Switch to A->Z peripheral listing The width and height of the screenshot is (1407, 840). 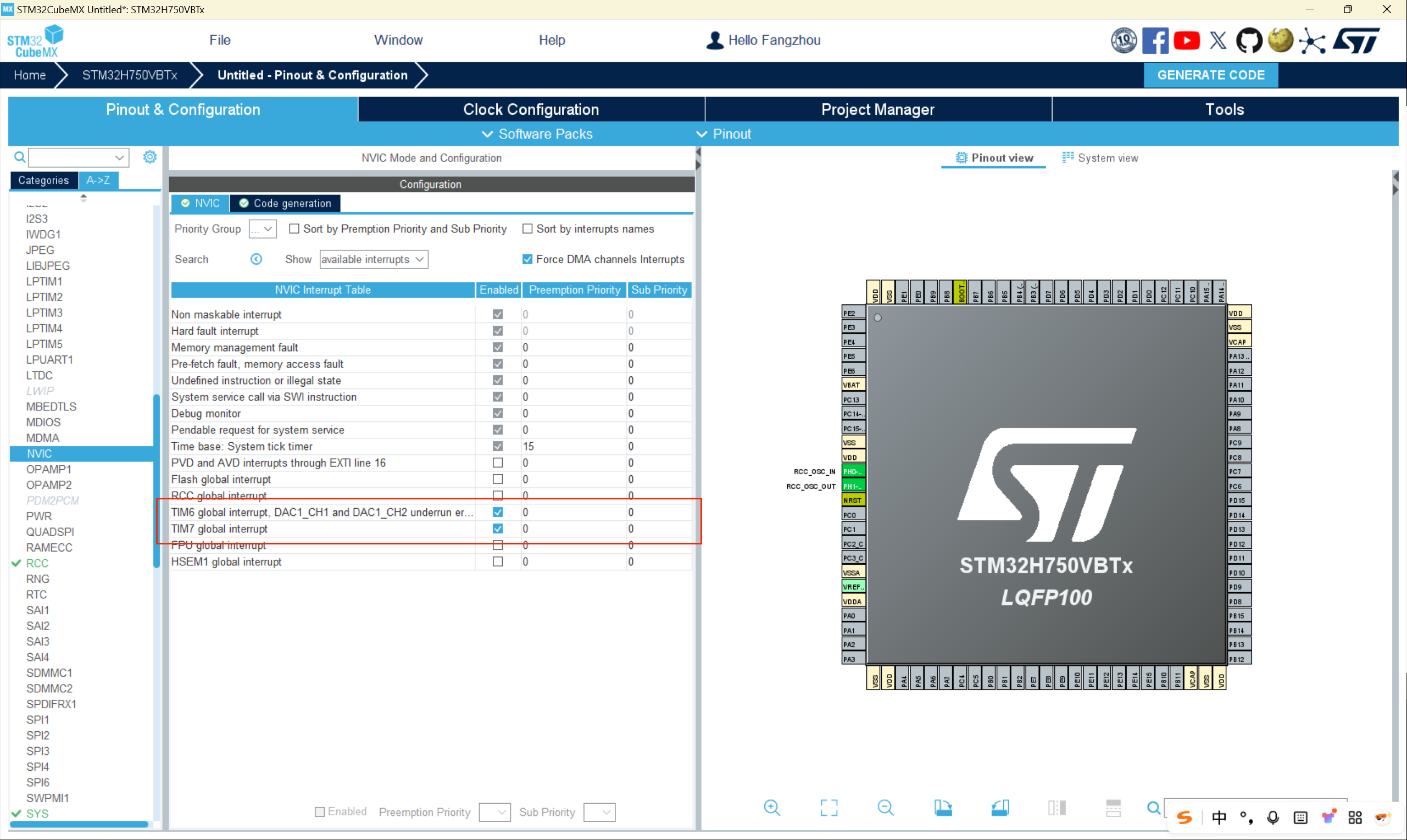[98, 180]
